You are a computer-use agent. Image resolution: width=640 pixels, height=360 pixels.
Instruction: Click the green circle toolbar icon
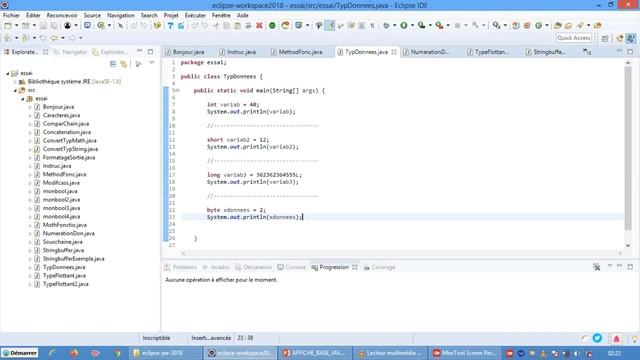coord(272,25)
